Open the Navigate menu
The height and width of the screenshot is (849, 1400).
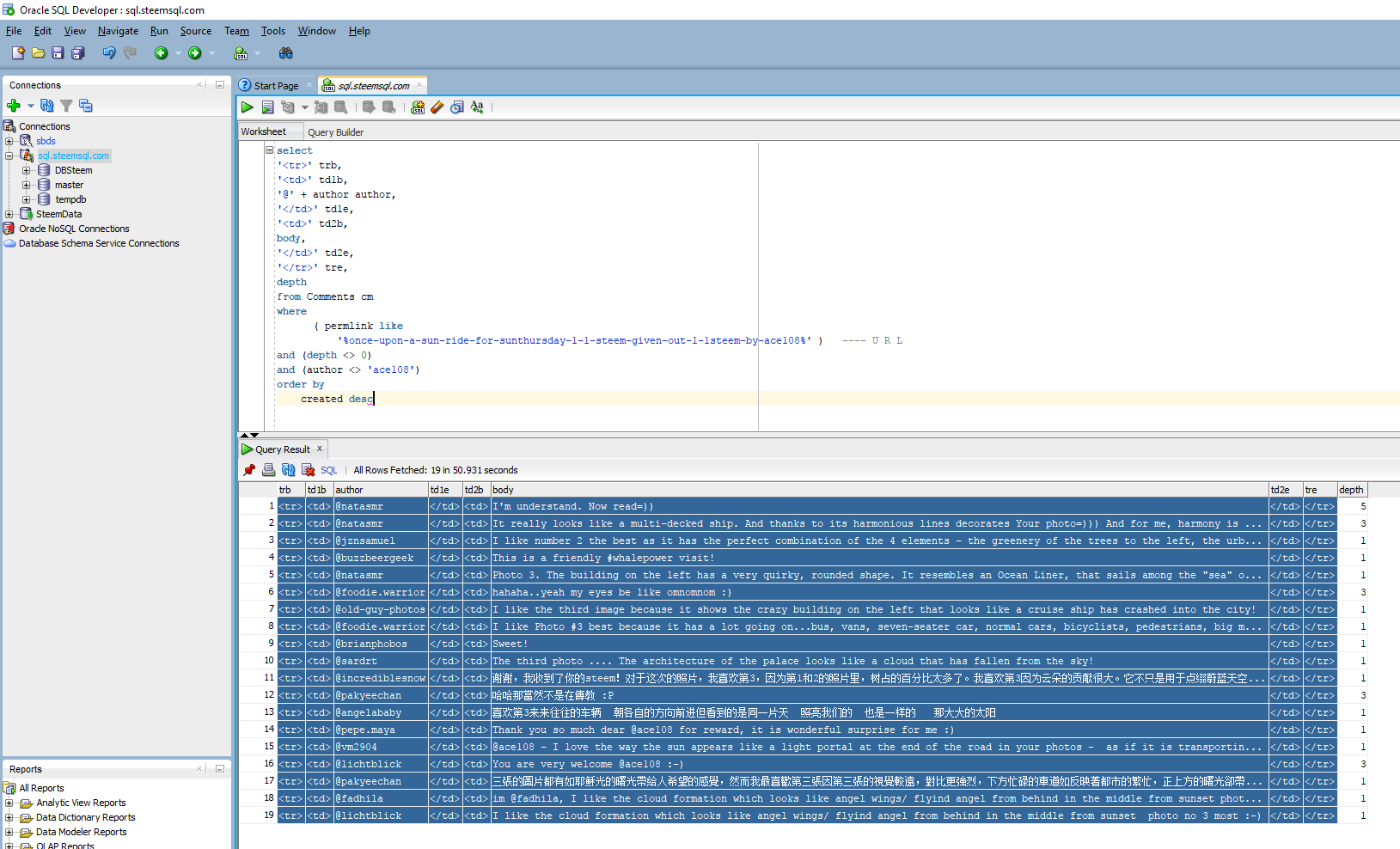pos(118,31)
